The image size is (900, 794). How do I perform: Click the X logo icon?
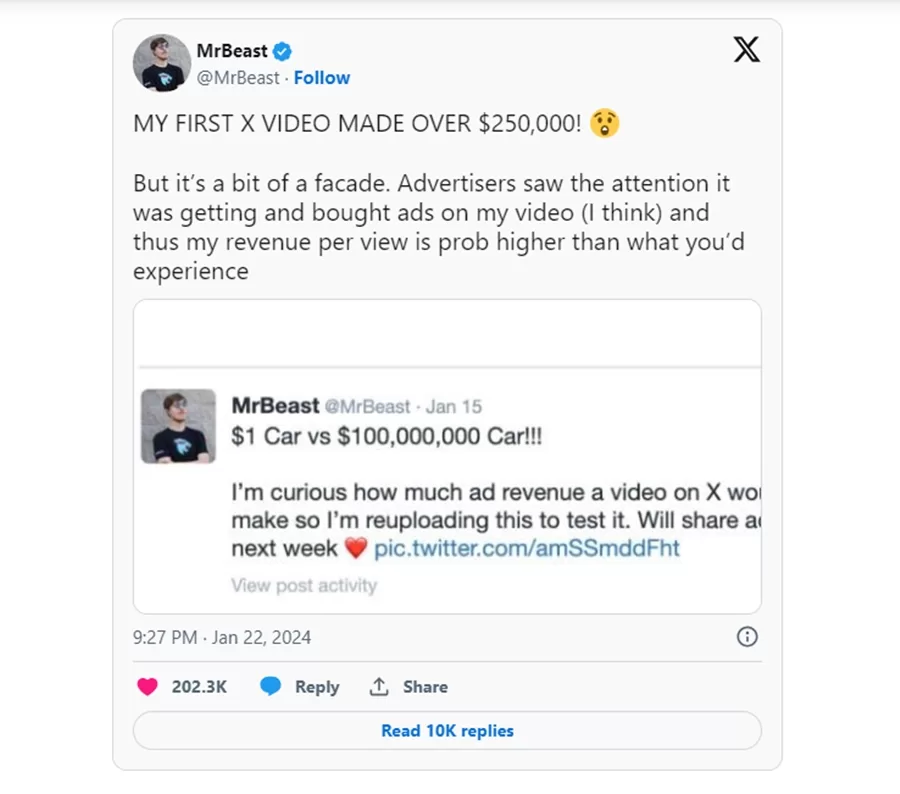pyautogui.click(x=746, y=49)
